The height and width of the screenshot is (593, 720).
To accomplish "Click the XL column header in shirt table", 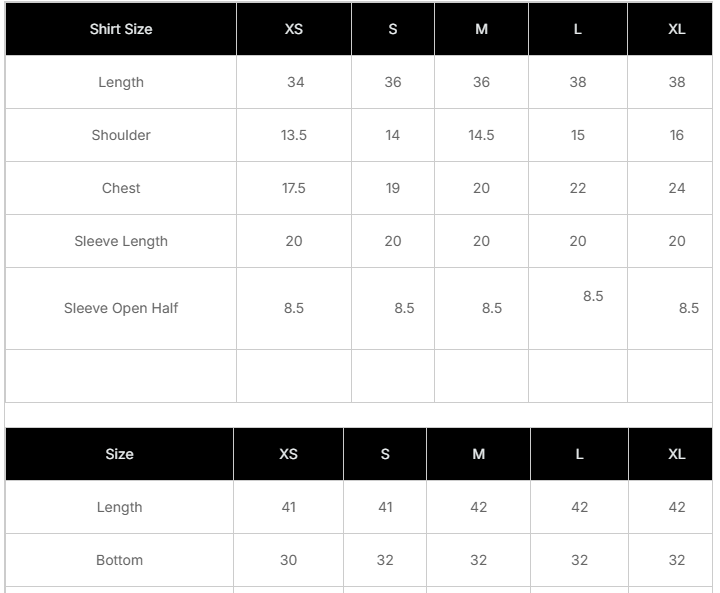I will coord(677,29).
